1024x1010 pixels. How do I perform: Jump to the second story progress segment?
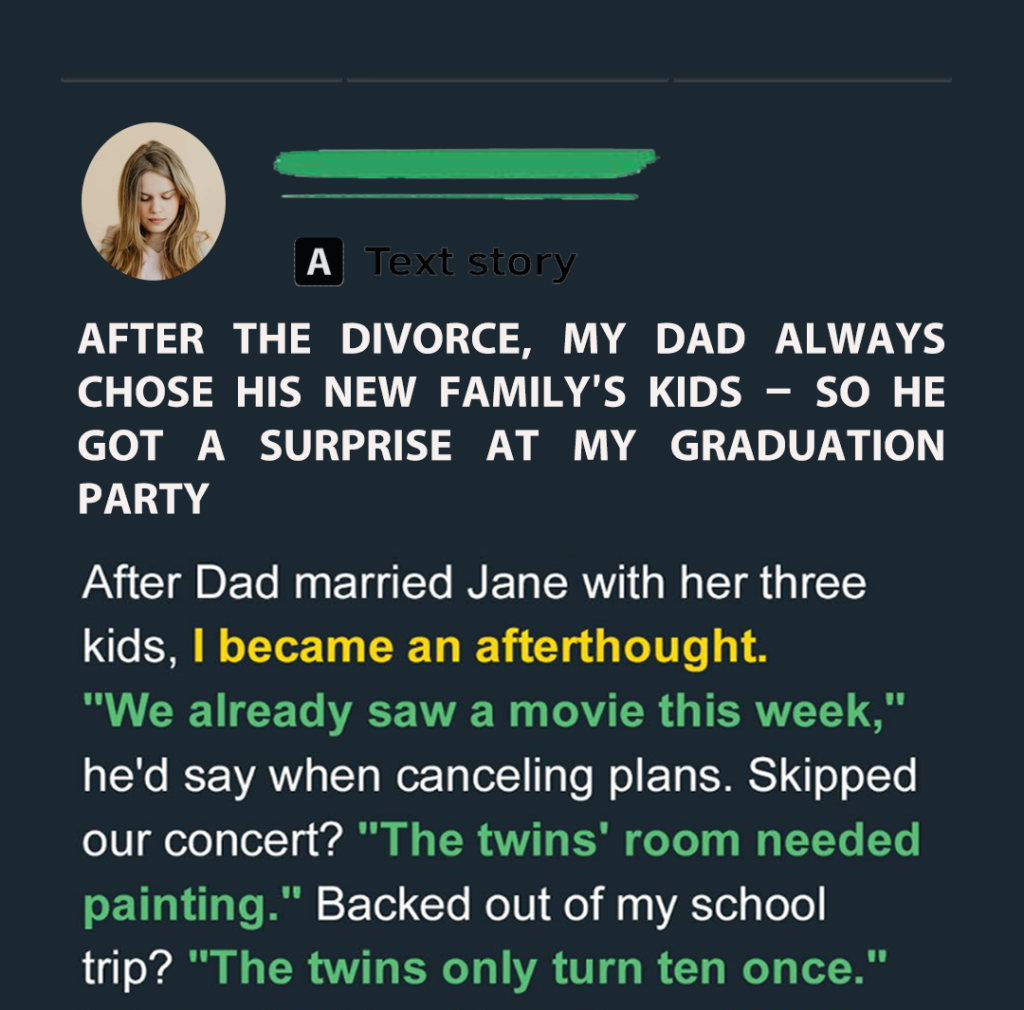point(507,80)
